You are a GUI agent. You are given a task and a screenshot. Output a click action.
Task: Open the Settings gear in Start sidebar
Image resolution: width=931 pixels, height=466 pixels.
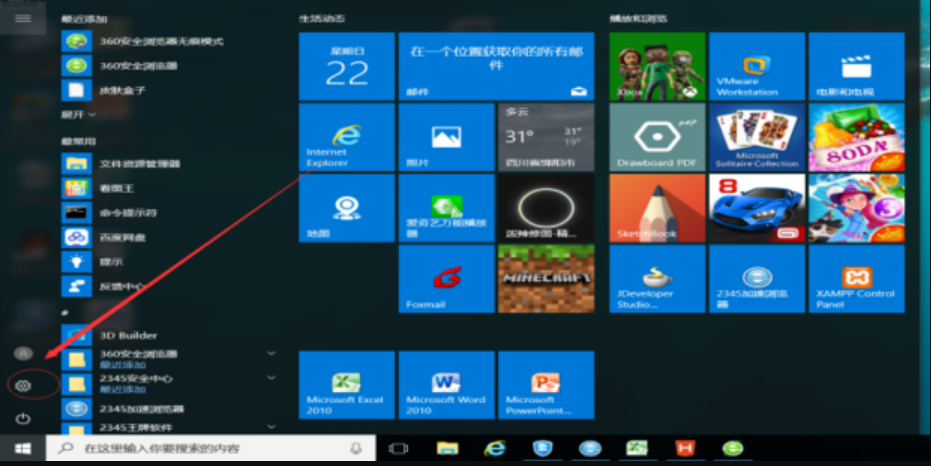pyautogui.click(x=23, y=385)
